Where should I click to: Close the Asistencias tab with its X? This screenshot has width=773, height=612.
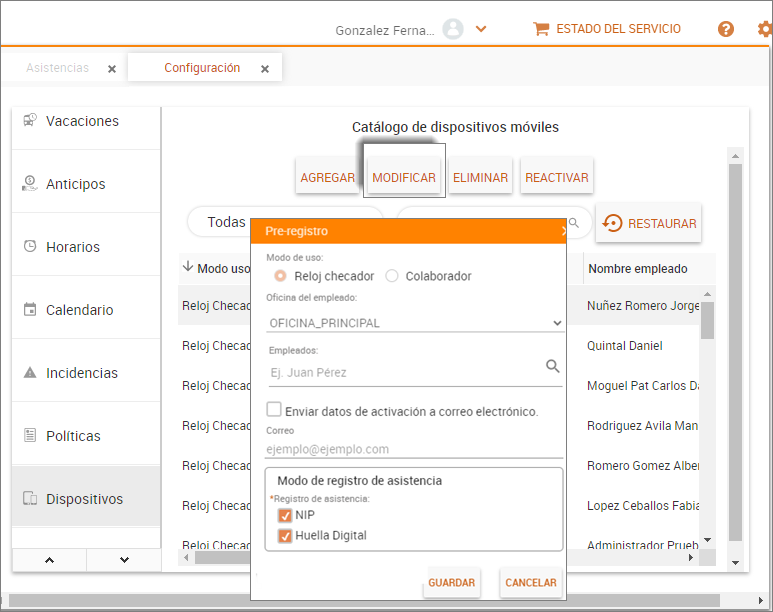pos(112,69)
